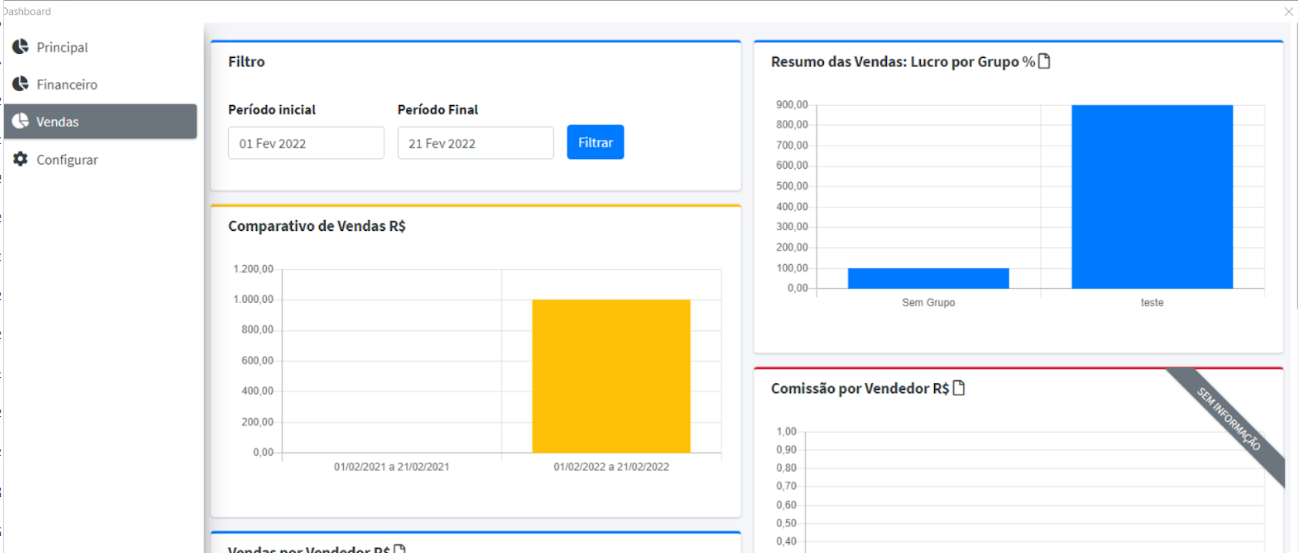Open the Financeiro menu label
The width and height of the screenshot is (1299, 553).
(x=67, y=85)
